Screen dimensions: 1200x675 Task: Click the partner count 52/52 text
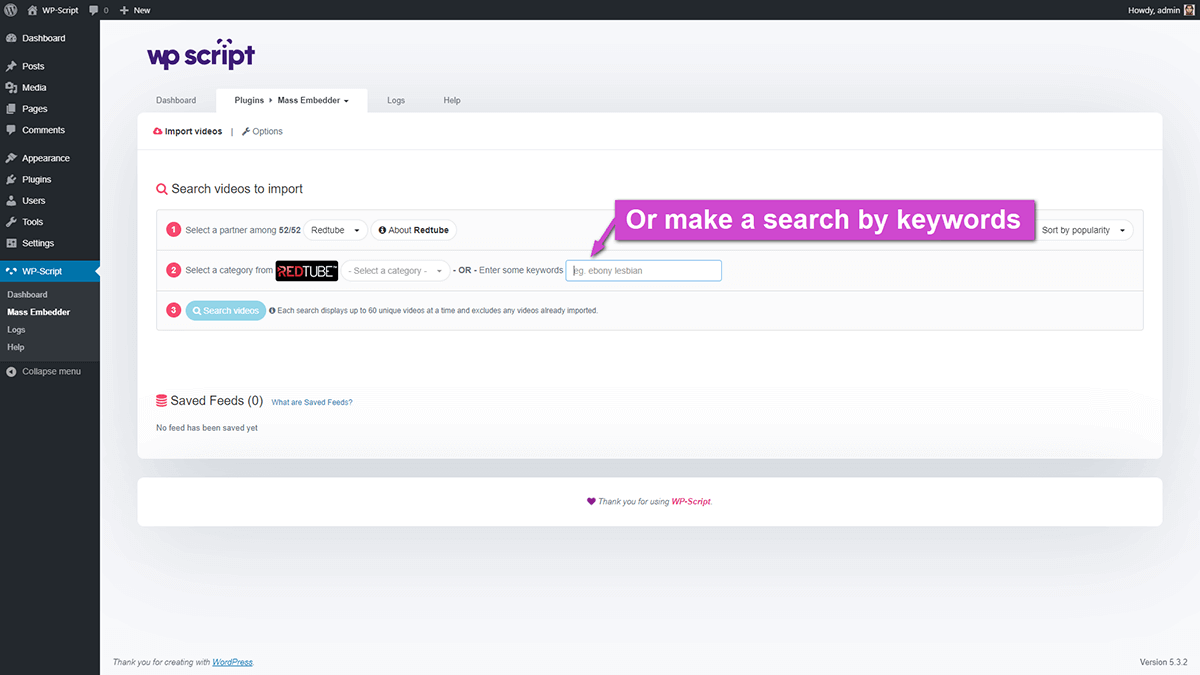290,230
